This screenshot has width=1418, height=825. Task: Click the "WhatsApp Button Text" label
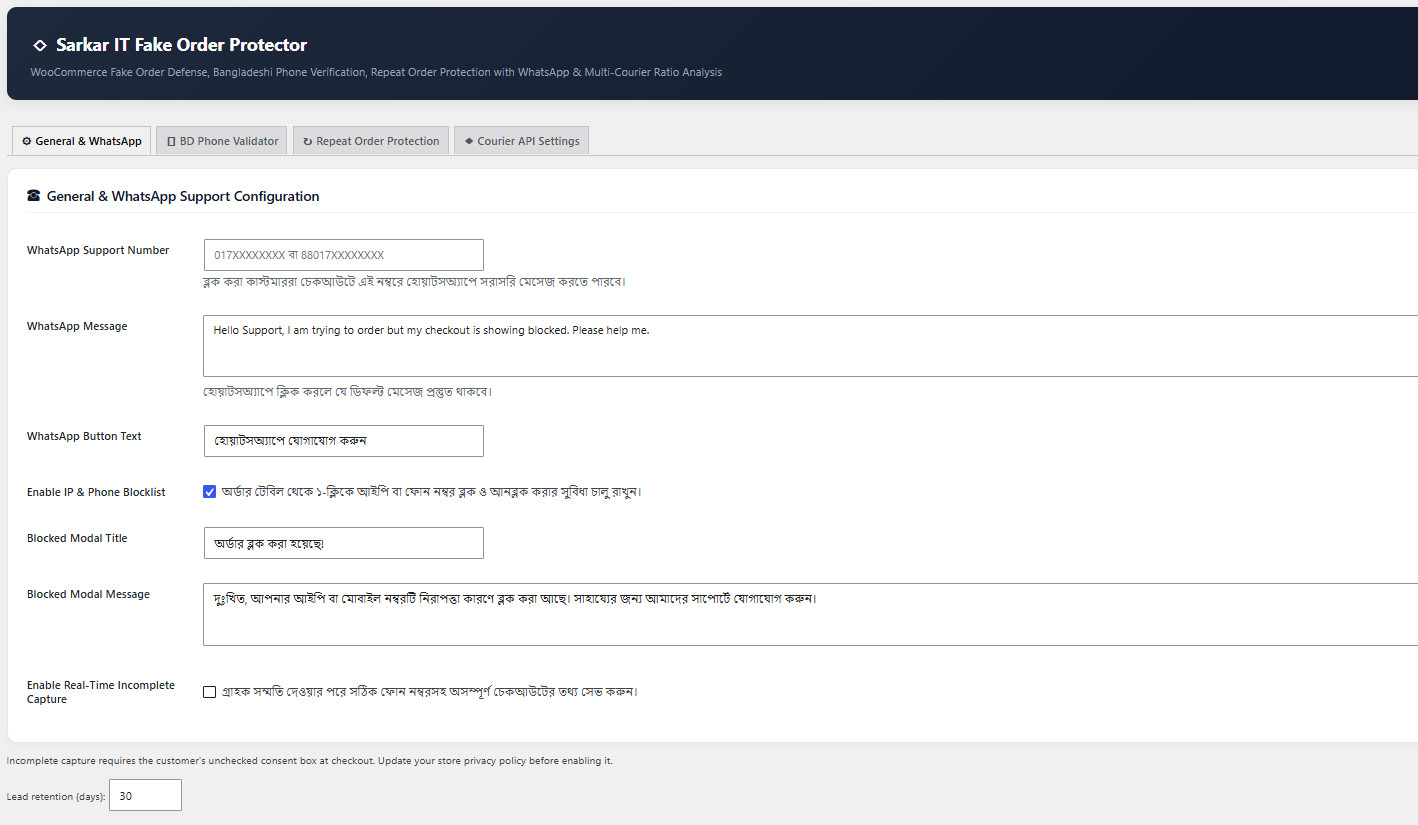click(x=84, y=436)
